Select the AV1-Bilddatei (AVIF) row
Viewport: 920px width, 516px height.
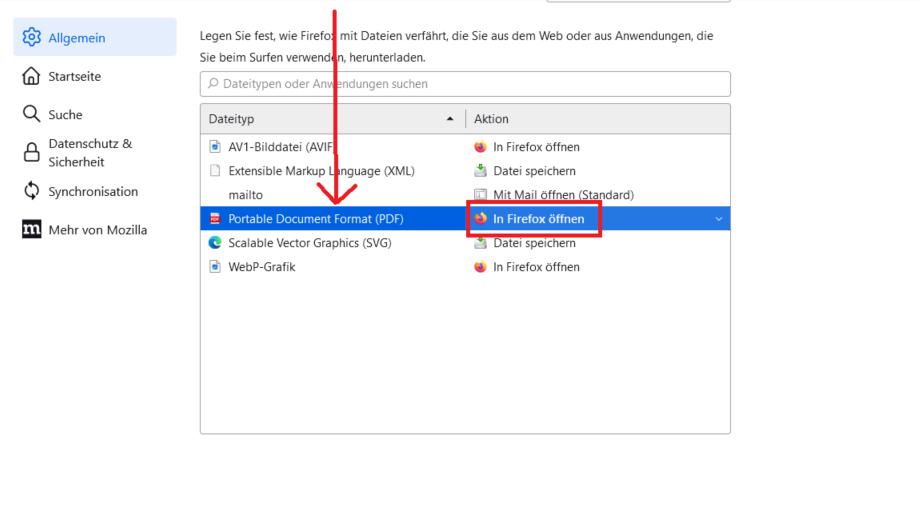point(465,147)
